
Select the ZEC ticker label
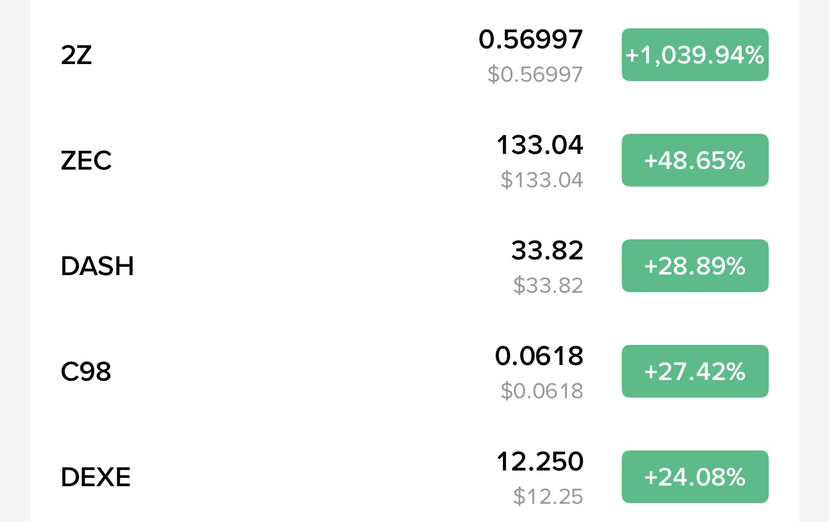point(86,160)
